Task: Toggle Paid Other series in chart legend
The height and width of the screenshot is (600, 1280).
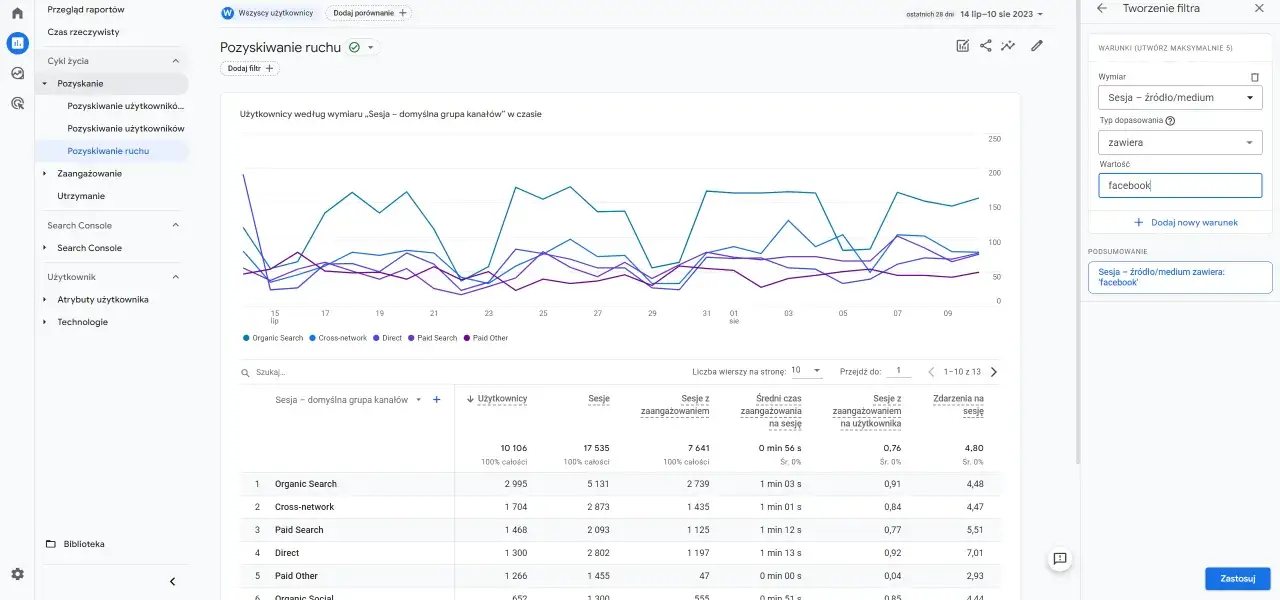Action: pyautogui.click(x=485, y=338)
